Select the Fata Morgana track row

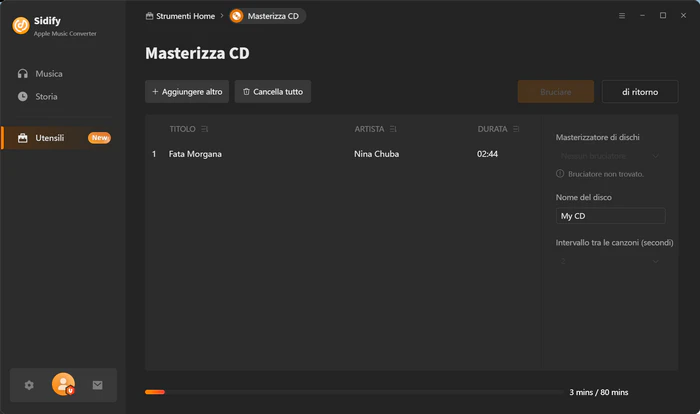pos(343,154)
